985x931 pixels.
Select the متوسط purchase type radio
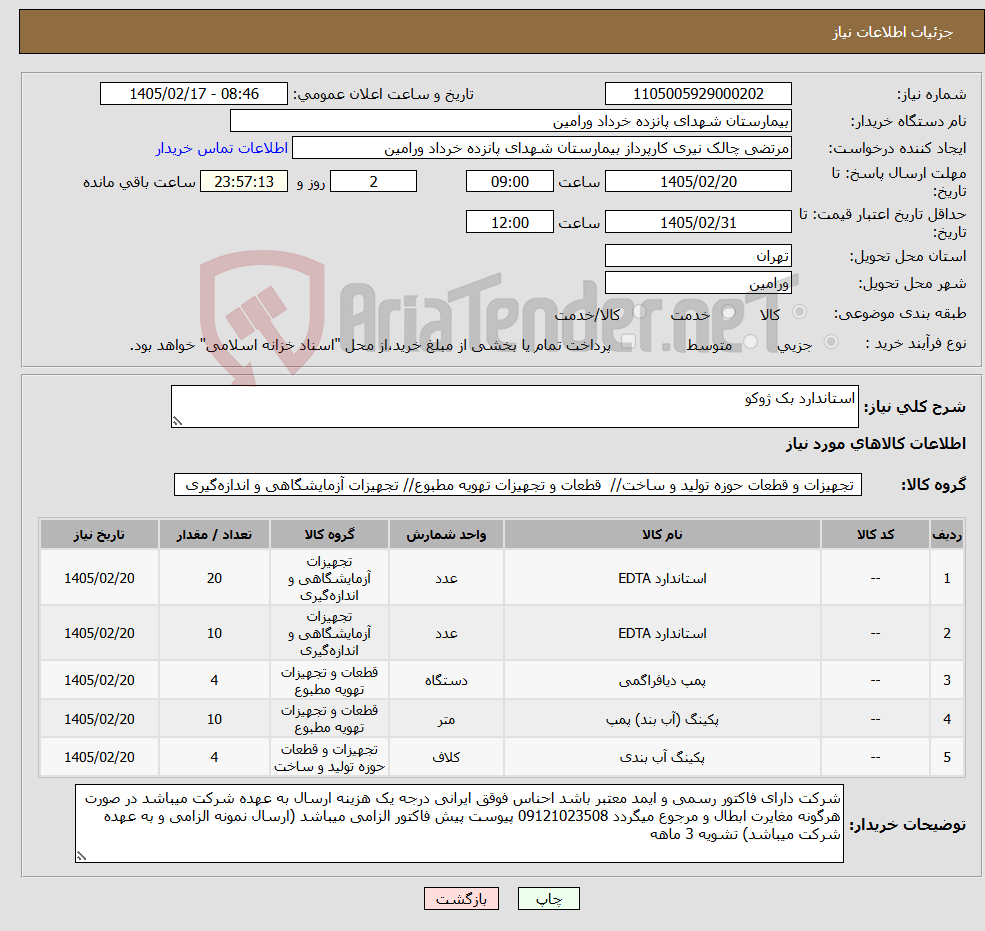tap(751, 342)
